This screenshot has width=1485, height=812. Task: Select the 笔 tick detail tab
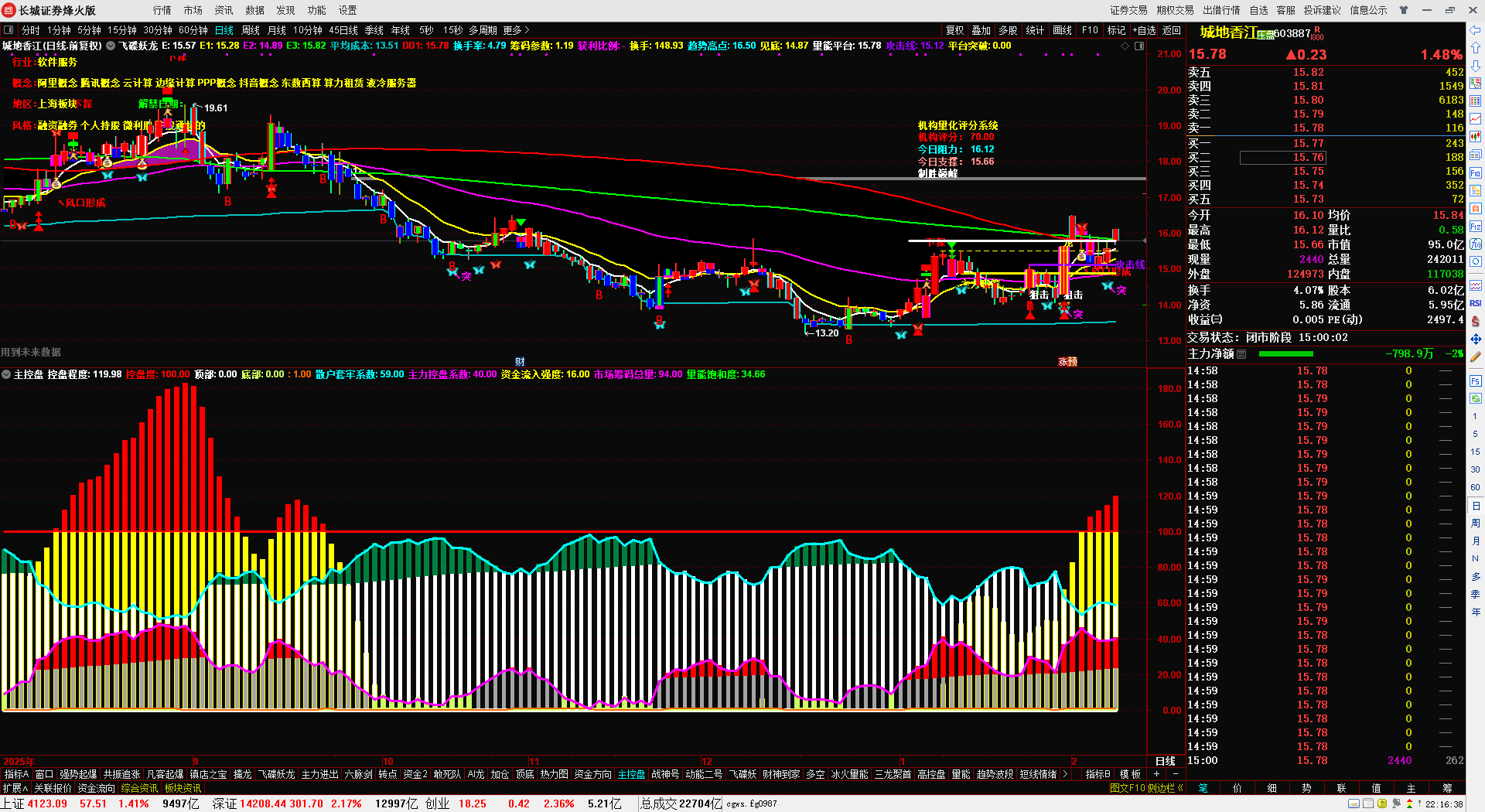(x=1203, y=788)
